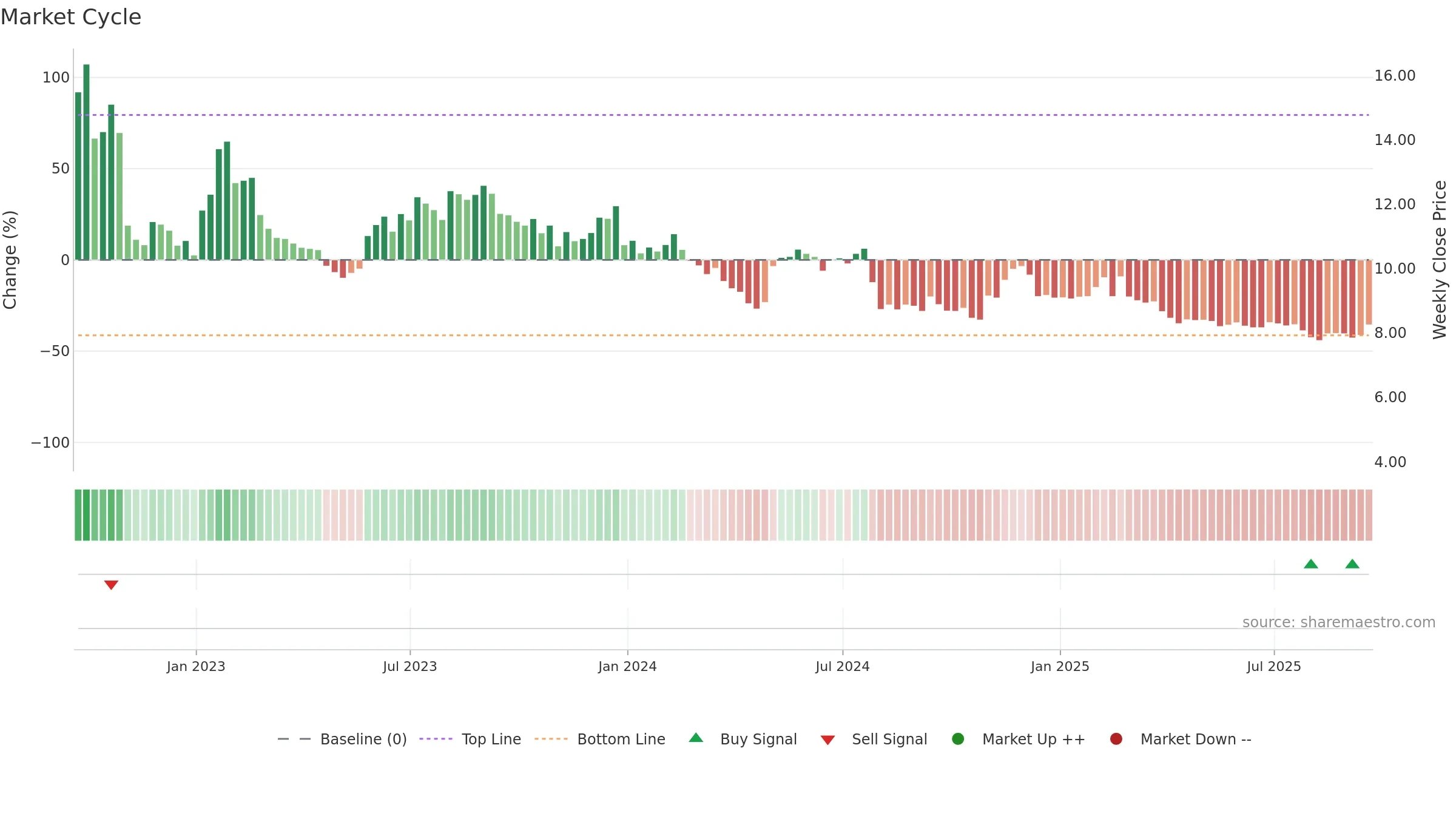The height and width of the screenshot is (819, 1456).
Task: Click the 100 tick on left axis
Action: tap(56, 78)
